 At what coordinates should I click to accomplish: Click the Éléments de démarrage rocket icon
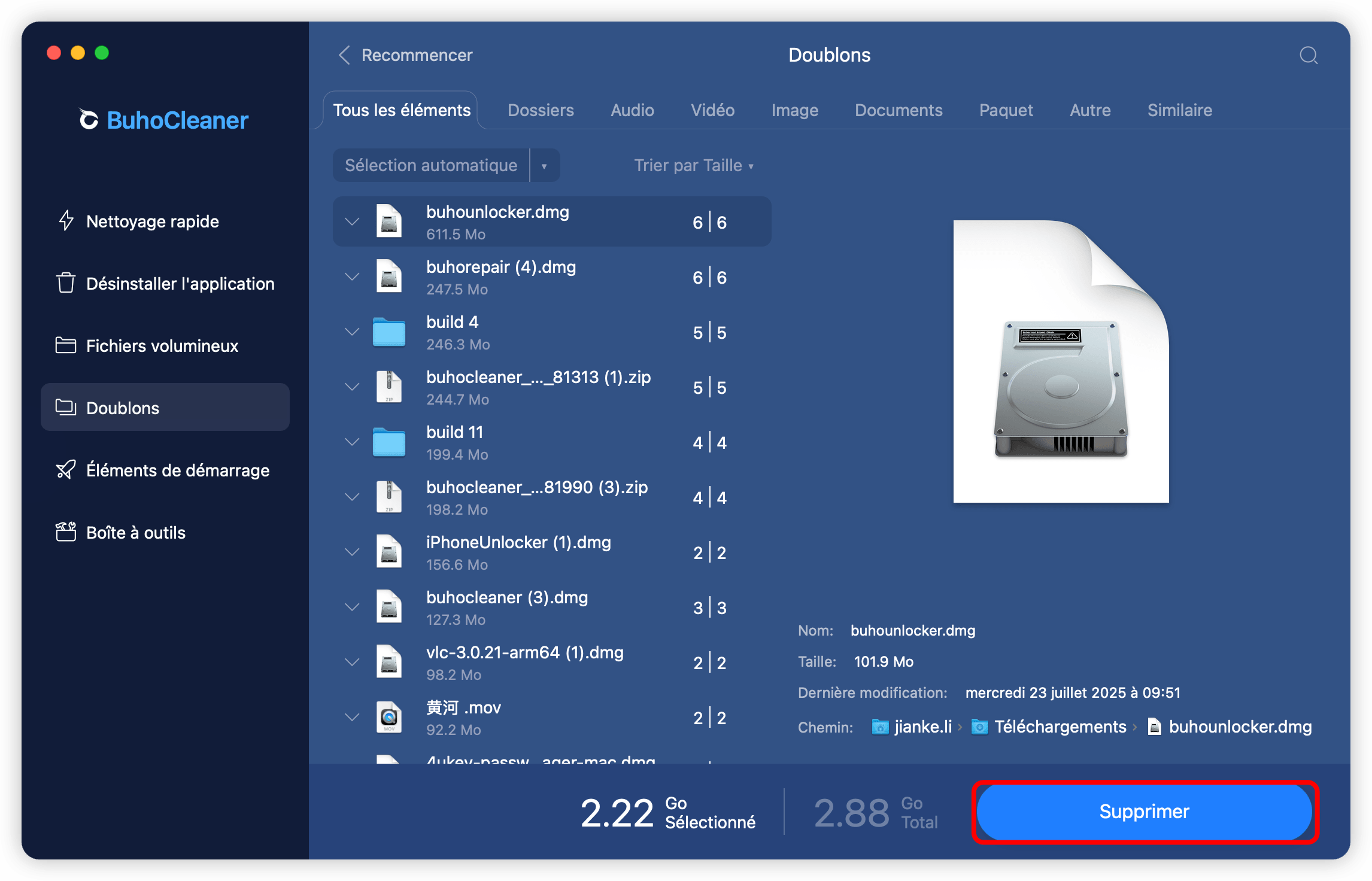pyautogui.click(x=66, y=470)
